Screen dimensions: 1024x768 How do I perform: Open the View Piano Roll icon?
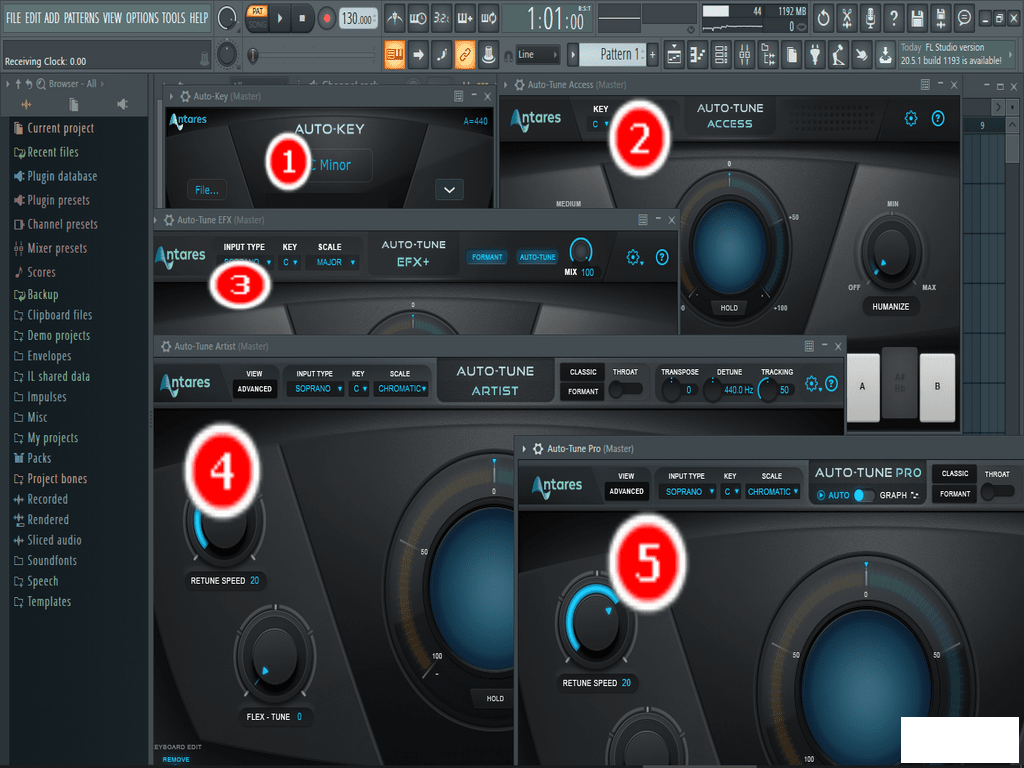coord(697,55)
